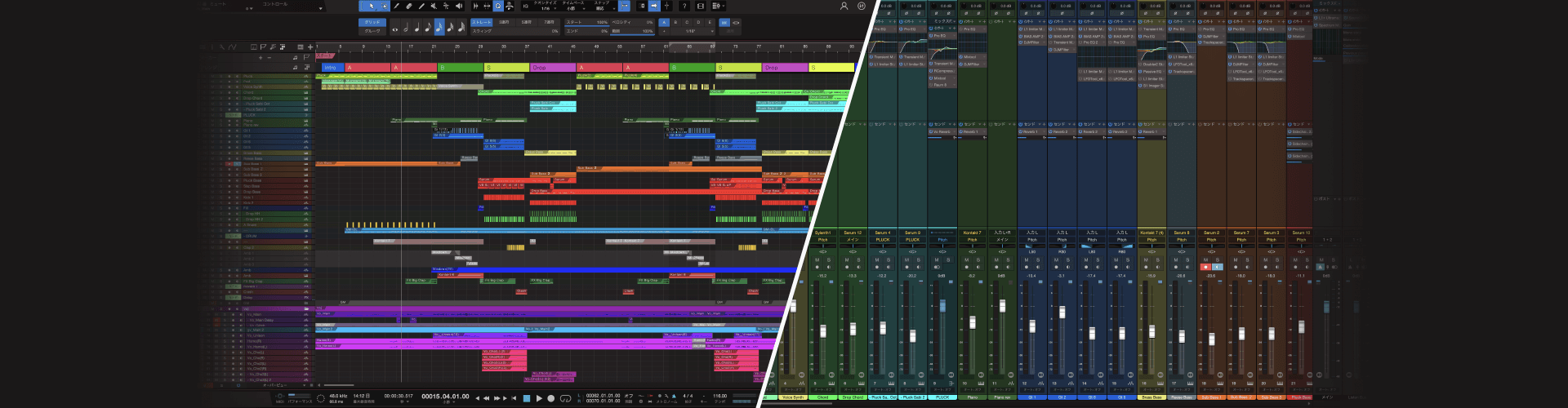
Task: Open Serum 10 instrument selector
Action: pyautogui.click(x=1301, y=233)
